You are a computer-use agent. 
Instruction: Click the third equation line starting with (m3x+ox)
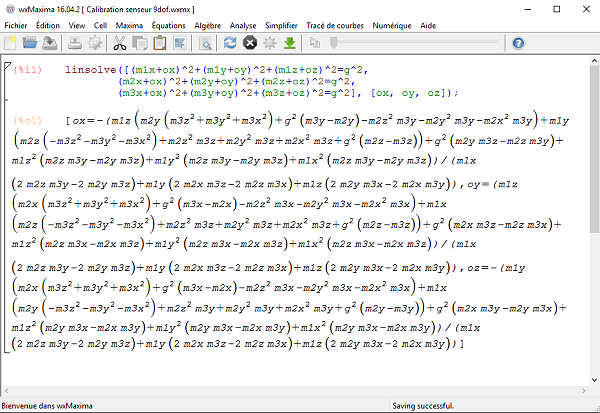(240, 93)
